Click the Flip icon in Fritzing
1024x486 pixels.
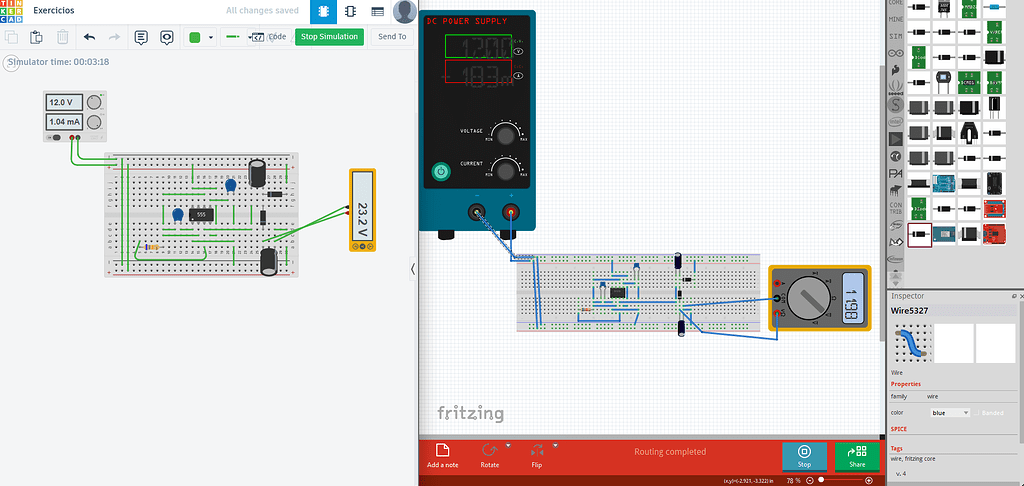click(536, 451)
